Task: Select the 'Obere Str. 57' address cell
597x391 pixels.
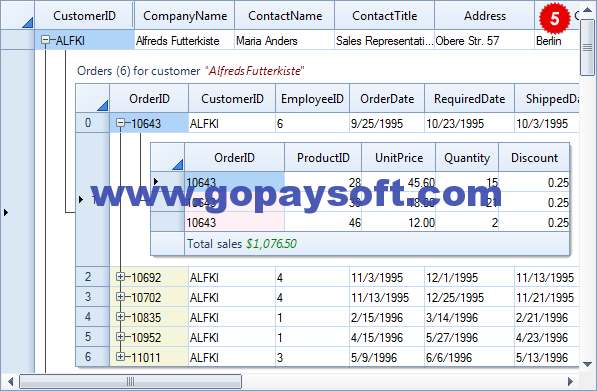Action: tap(484, 40)
